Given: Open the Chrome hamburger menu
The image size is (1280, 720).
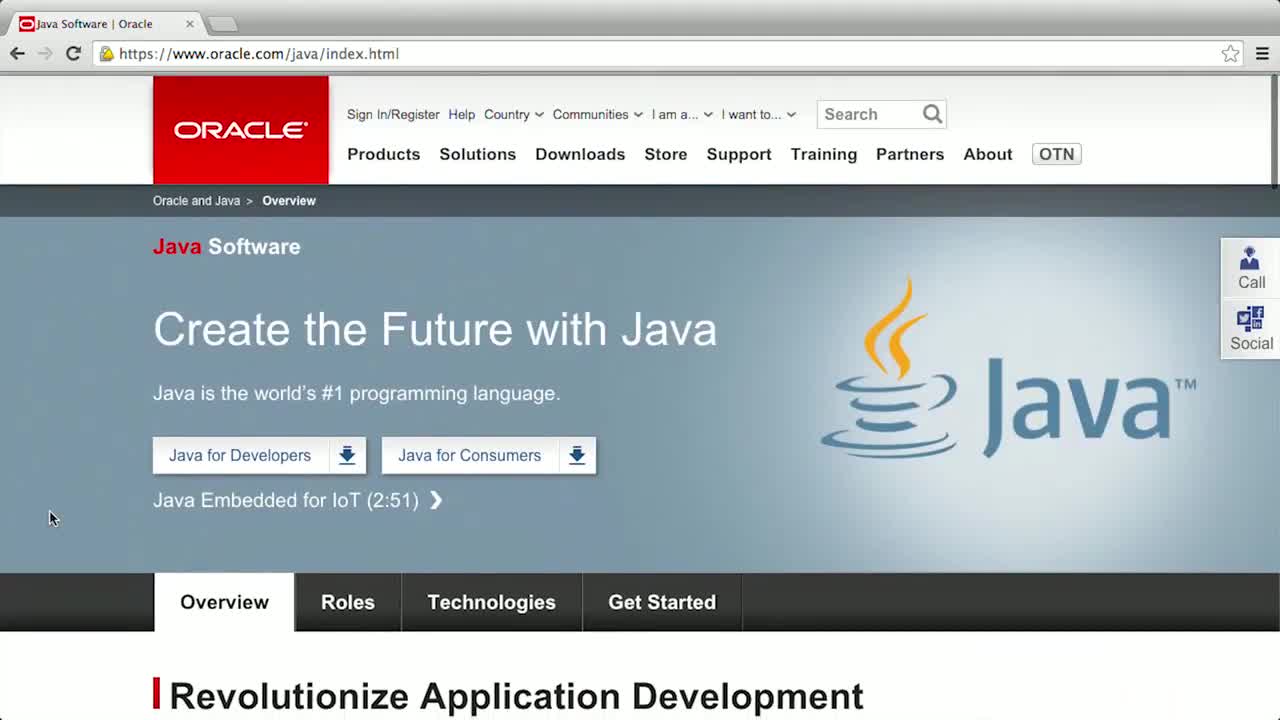Looking at the screenshot, I should [1262, 54].
